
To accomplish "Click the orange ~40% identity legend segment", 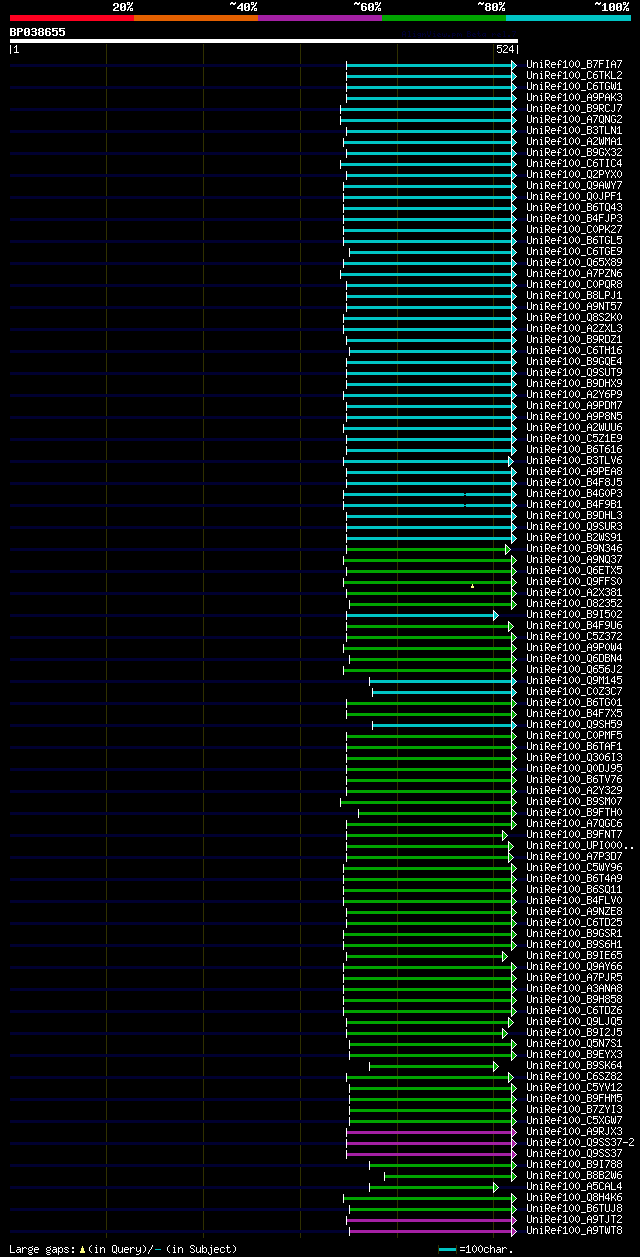I will 196,17.
